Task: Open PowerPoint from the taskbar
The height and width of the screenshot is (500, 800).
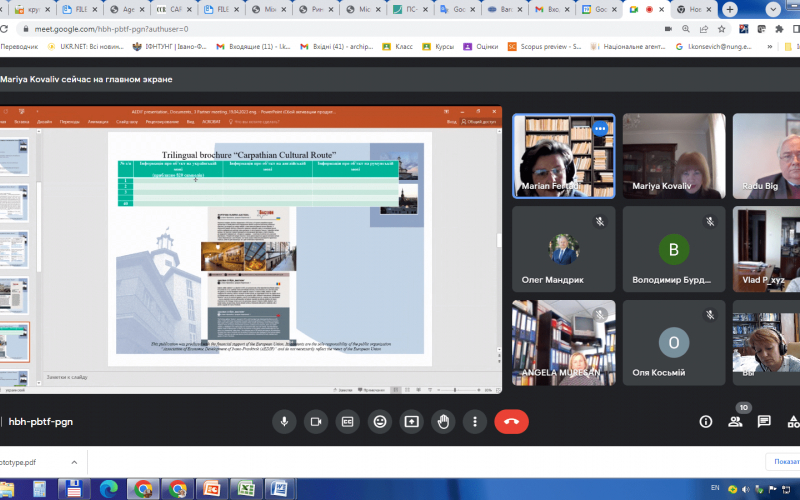Action: (212, 489)
